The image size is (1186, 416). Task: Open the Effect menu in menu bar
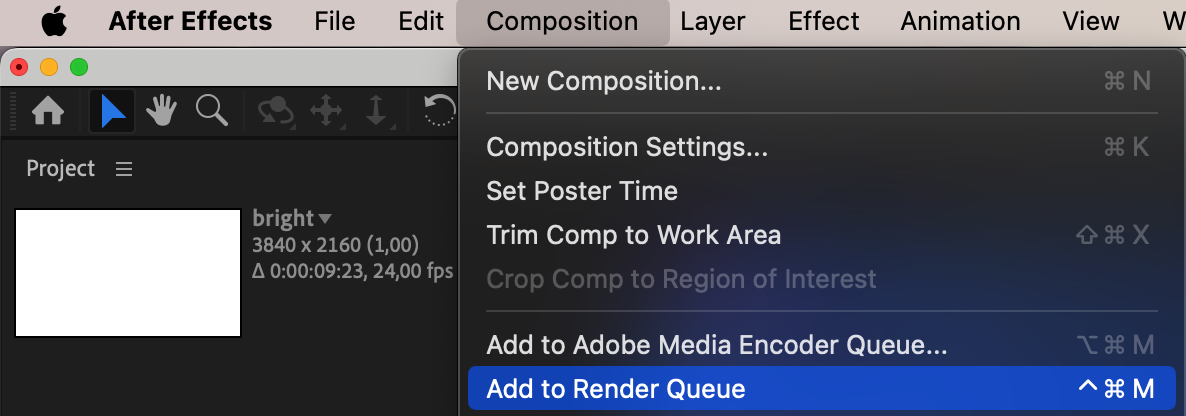click(823, 21)
